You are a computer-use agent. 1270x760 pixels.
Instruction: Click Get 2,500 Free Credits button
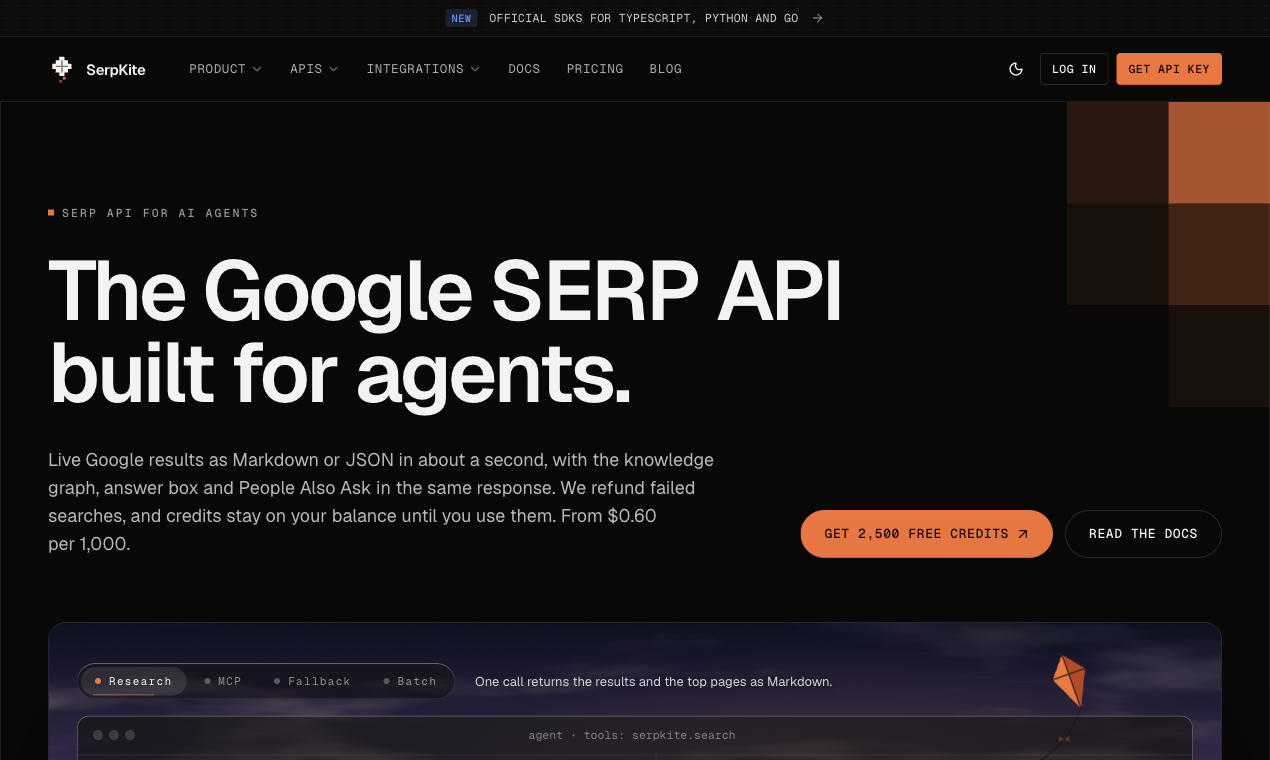click(x=926, y=534)
